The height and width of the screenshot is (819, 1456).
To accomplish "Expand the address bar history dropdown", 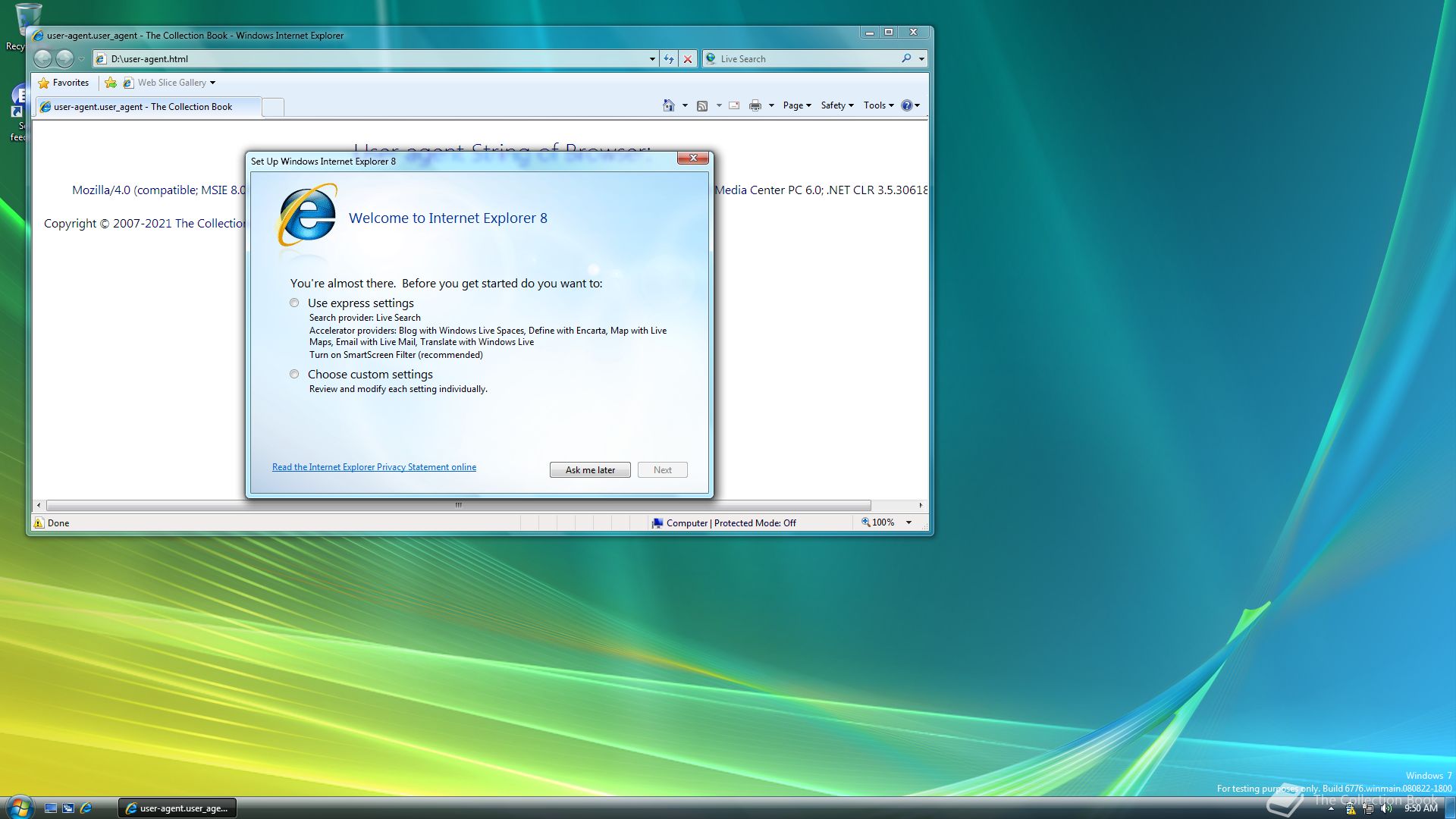I will (x=652, y=59).
